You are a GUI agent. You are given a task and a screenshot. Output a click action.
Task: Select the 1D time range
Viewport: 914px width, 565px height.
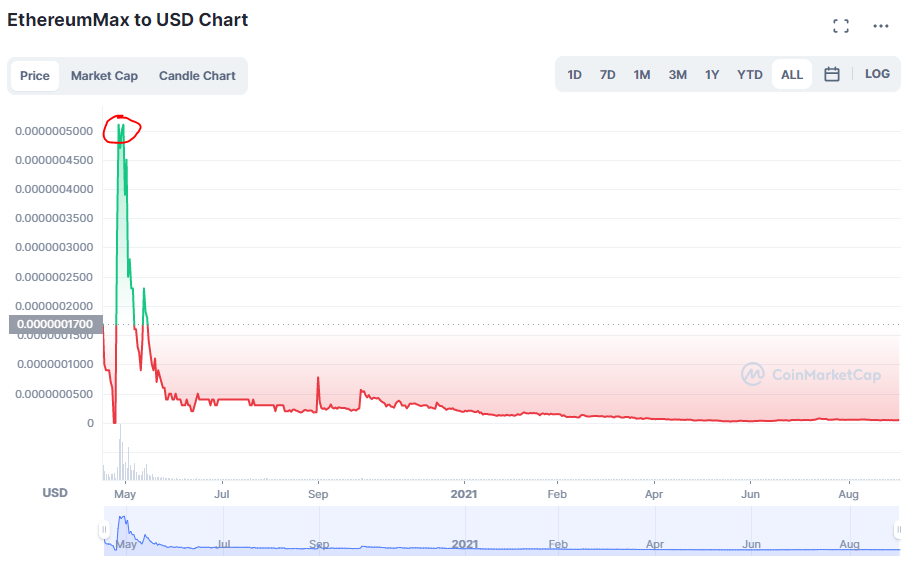tap(574, 75)
